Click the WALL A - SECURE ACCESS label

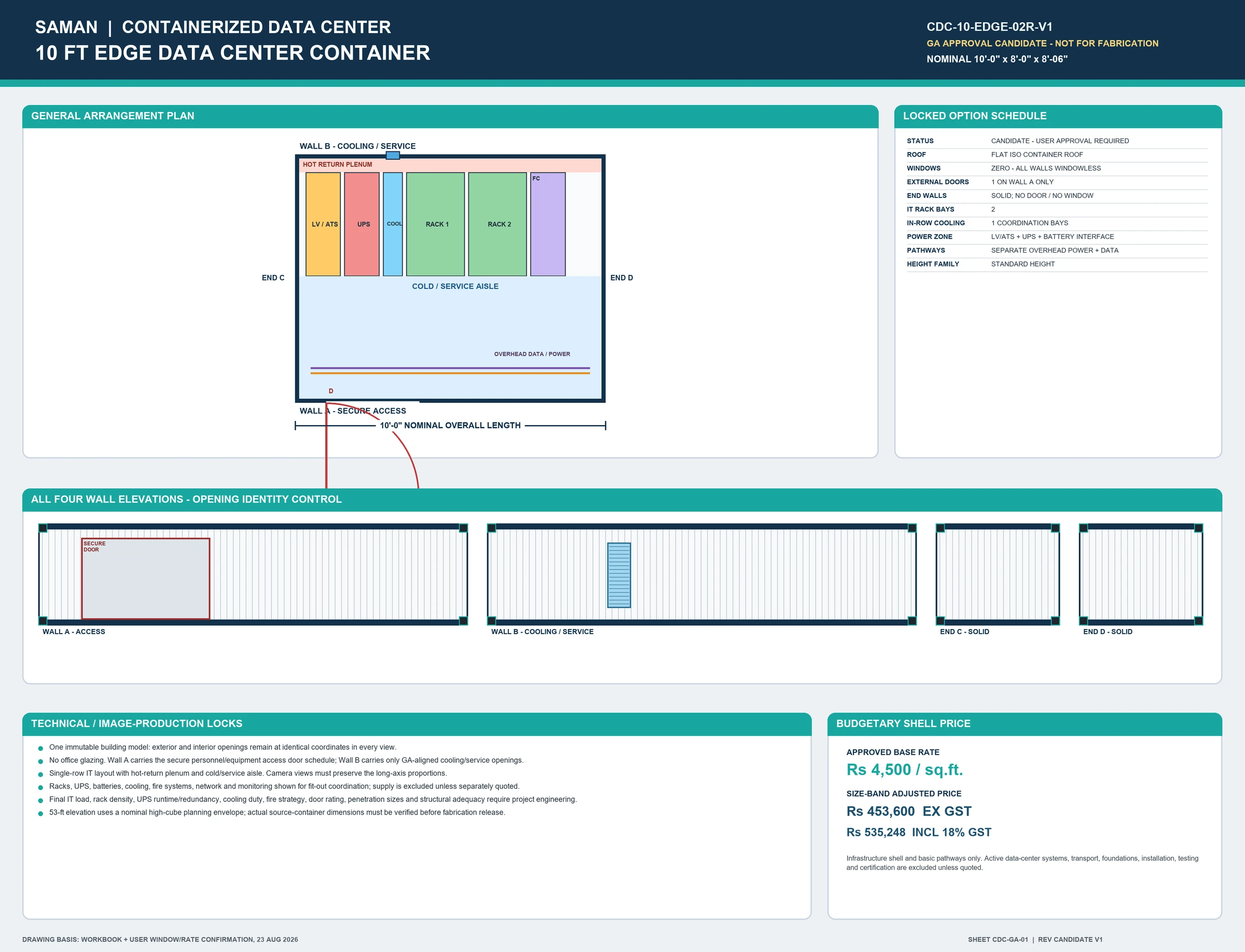coord(353,411)
